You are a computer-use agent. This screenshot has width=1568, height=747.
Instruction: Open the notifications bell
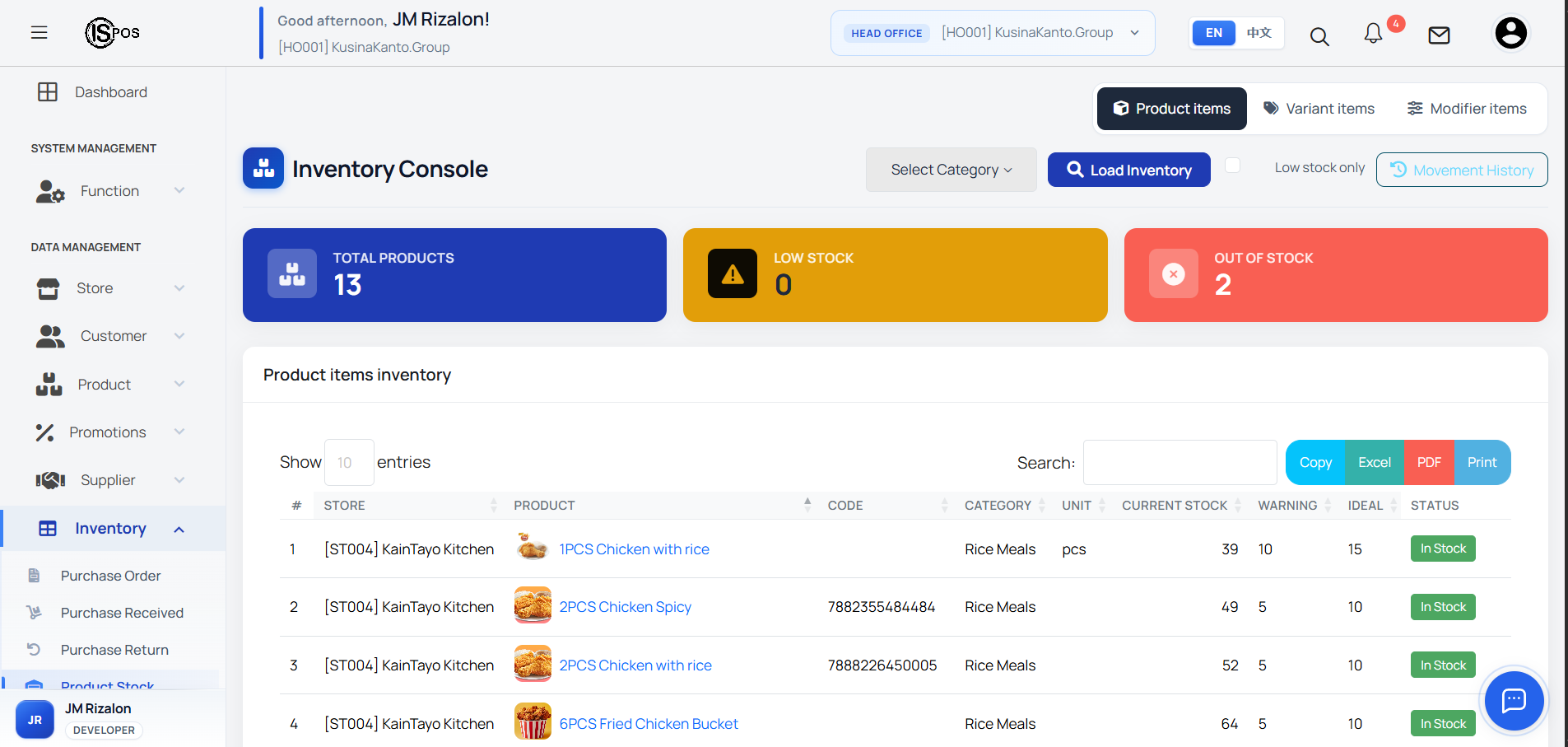pos(1373,33)
